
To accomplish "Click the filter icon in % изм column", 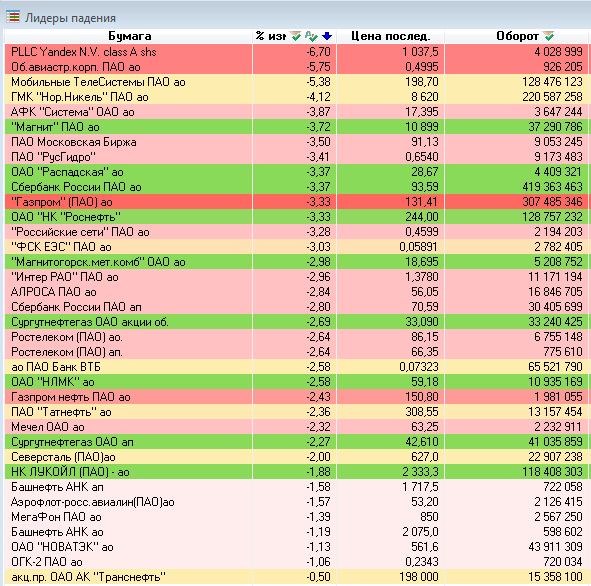I will 296,36.
